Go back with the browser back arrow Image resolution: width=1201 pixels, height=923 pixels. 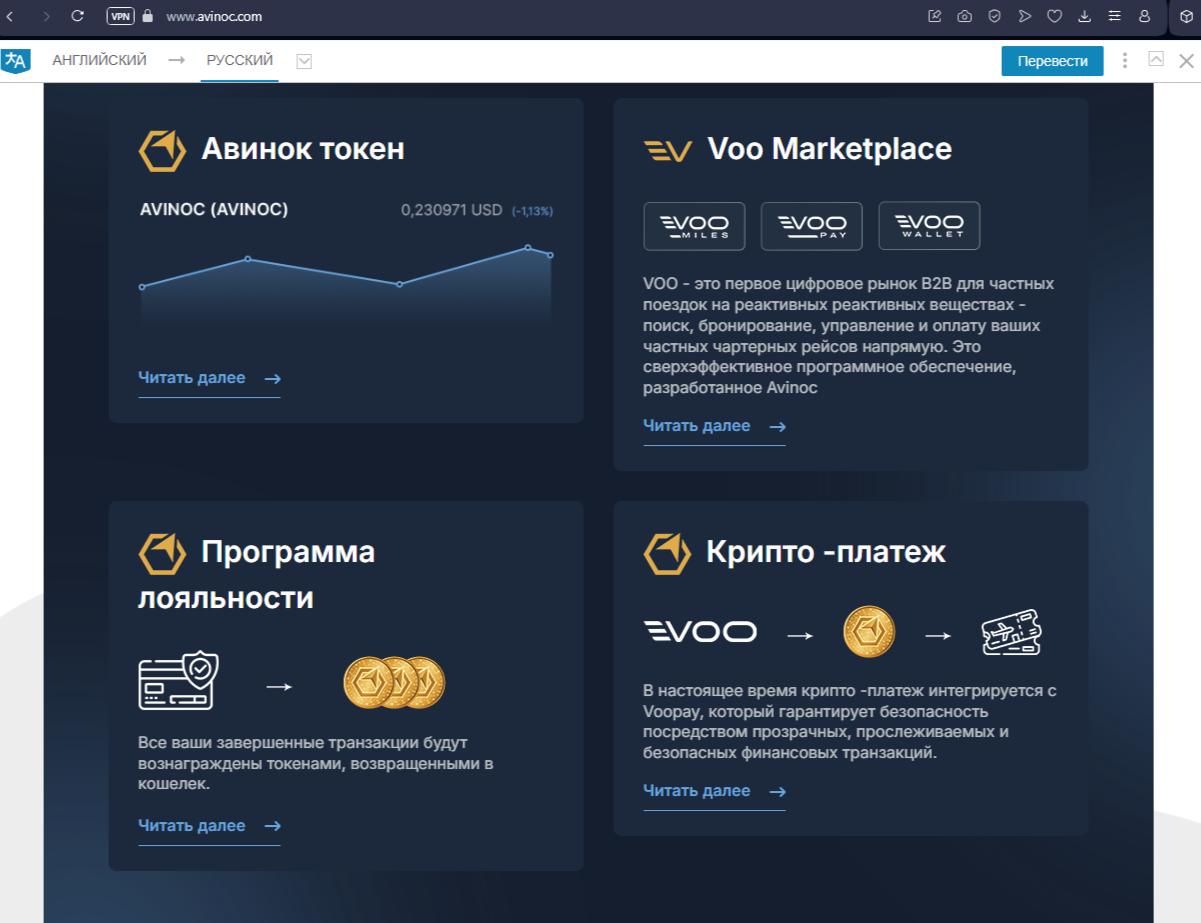pos(9,17)
